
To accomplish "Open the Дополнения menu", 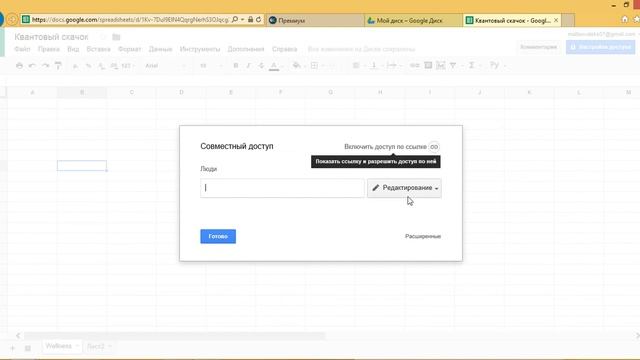I will pyautogui.click(x=246, y=49).
